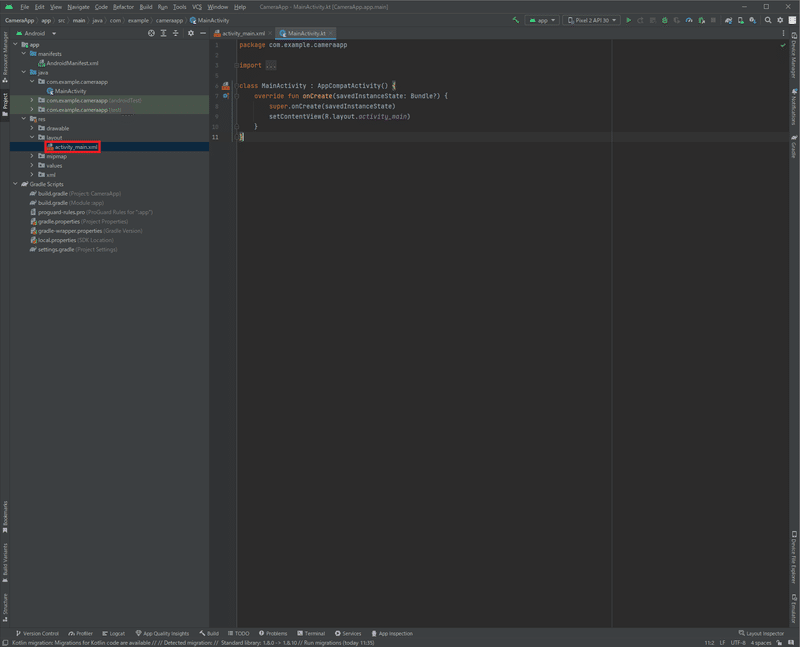Run the app with the green Run button
Viewport: 800px width, 647px height.
[x=629, y=19]
